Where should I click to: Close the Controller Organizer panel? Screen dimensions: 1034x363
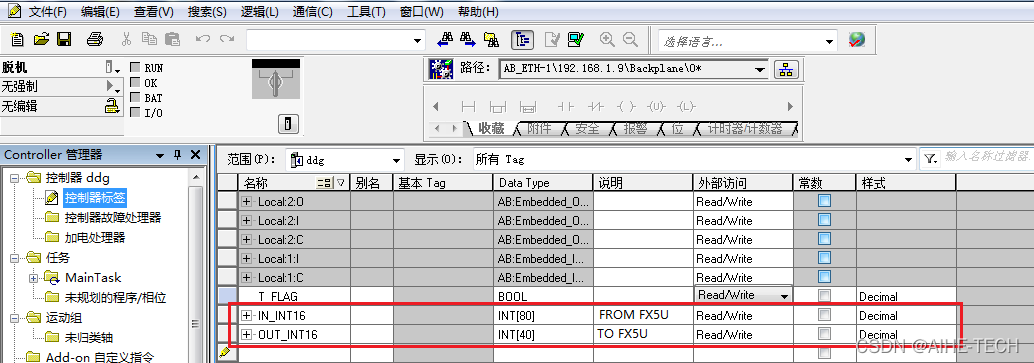[x=195, y=155]
